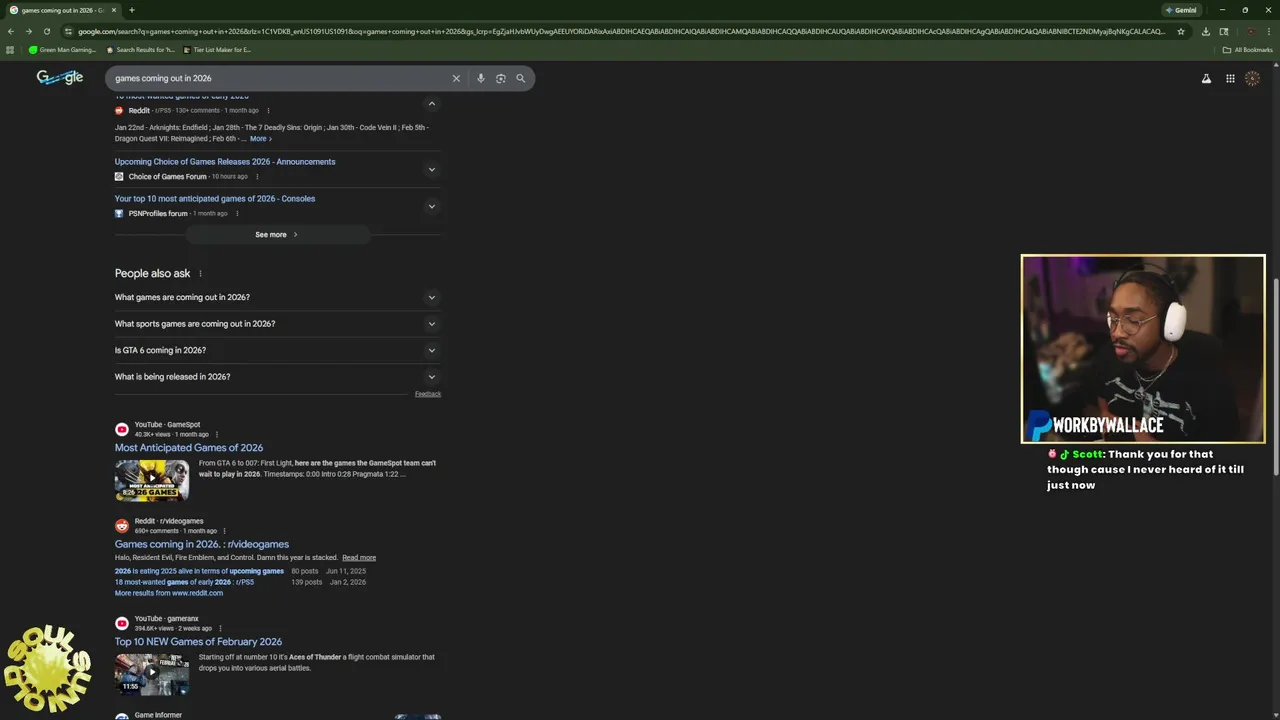Open options for Choice of Games Forum result
Screen dimensions: 1280x720
point(257,177)
